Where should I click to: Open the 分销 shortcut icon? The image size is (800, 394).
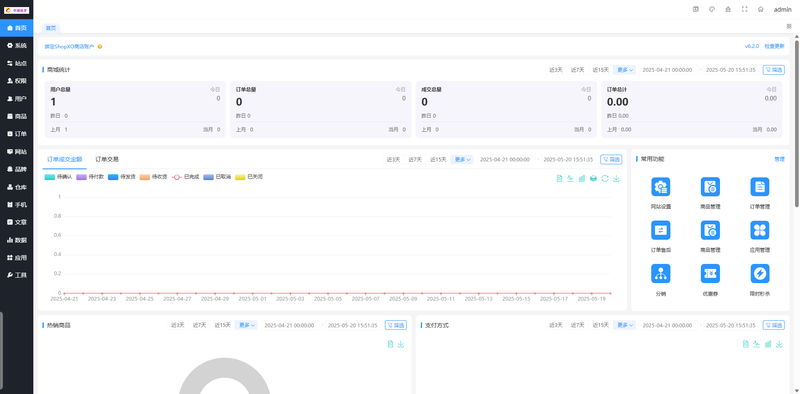coord(661,274)
